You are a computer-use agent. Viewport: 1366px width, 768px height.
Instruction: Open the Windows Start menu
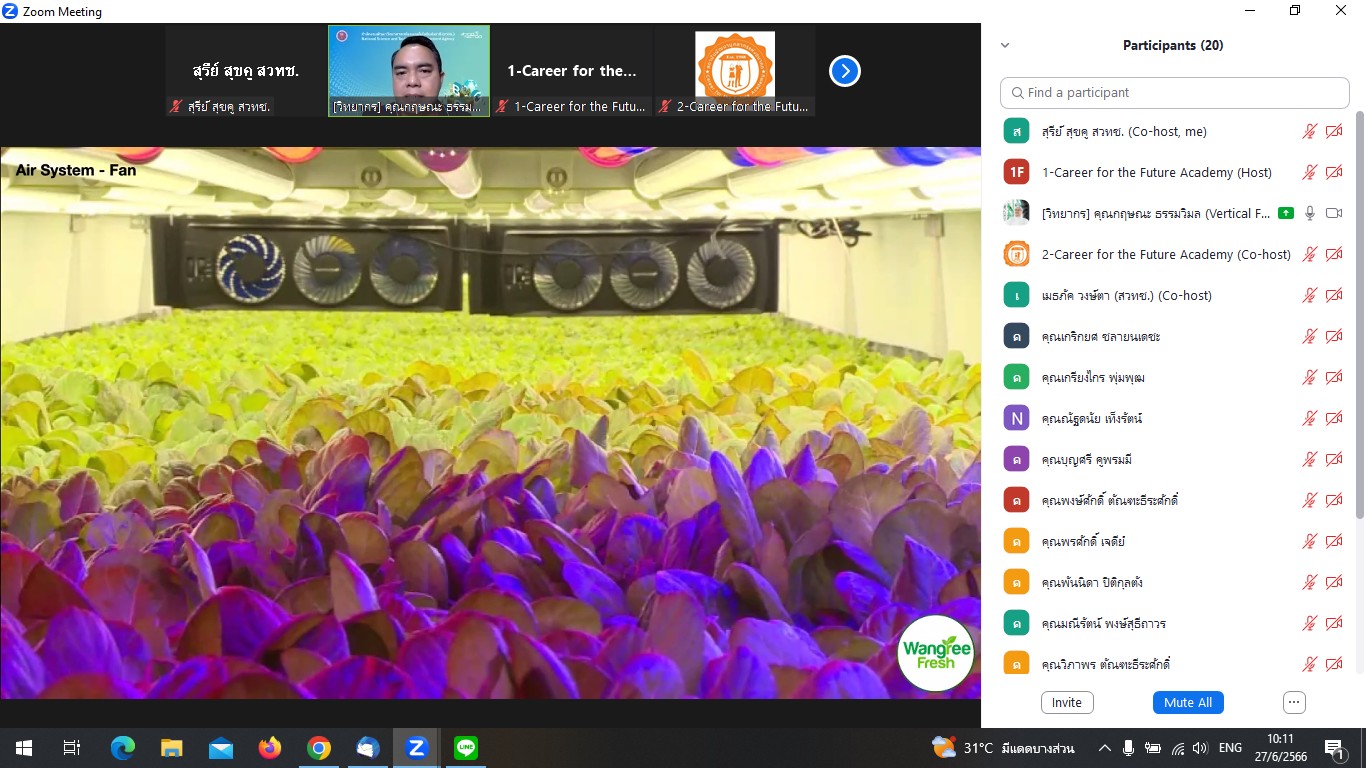point(24,747)
